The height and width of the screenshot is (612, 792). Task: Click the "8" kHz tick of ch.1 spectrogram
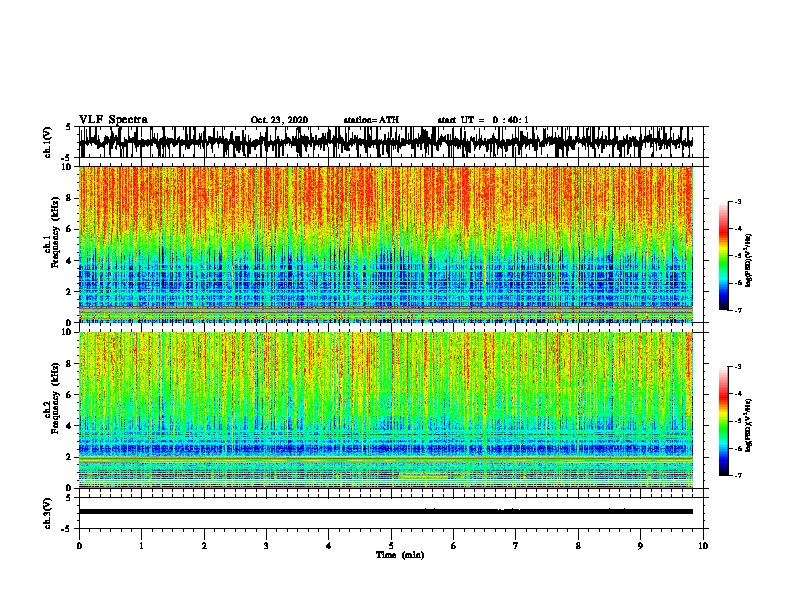click(71, 198)
